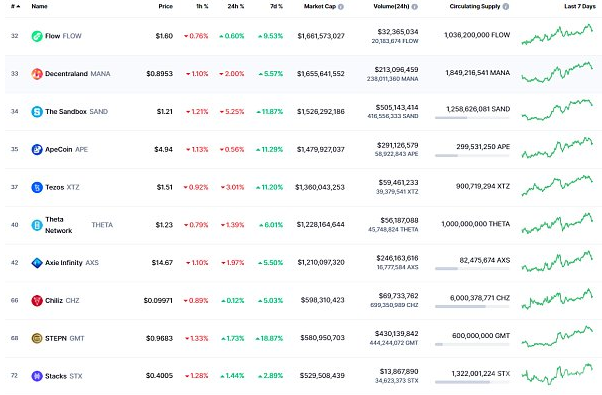Click the STEPN GMT logo icon
Image resolution: width=602 pixels, height=395 pixels.
coord(37,338)
